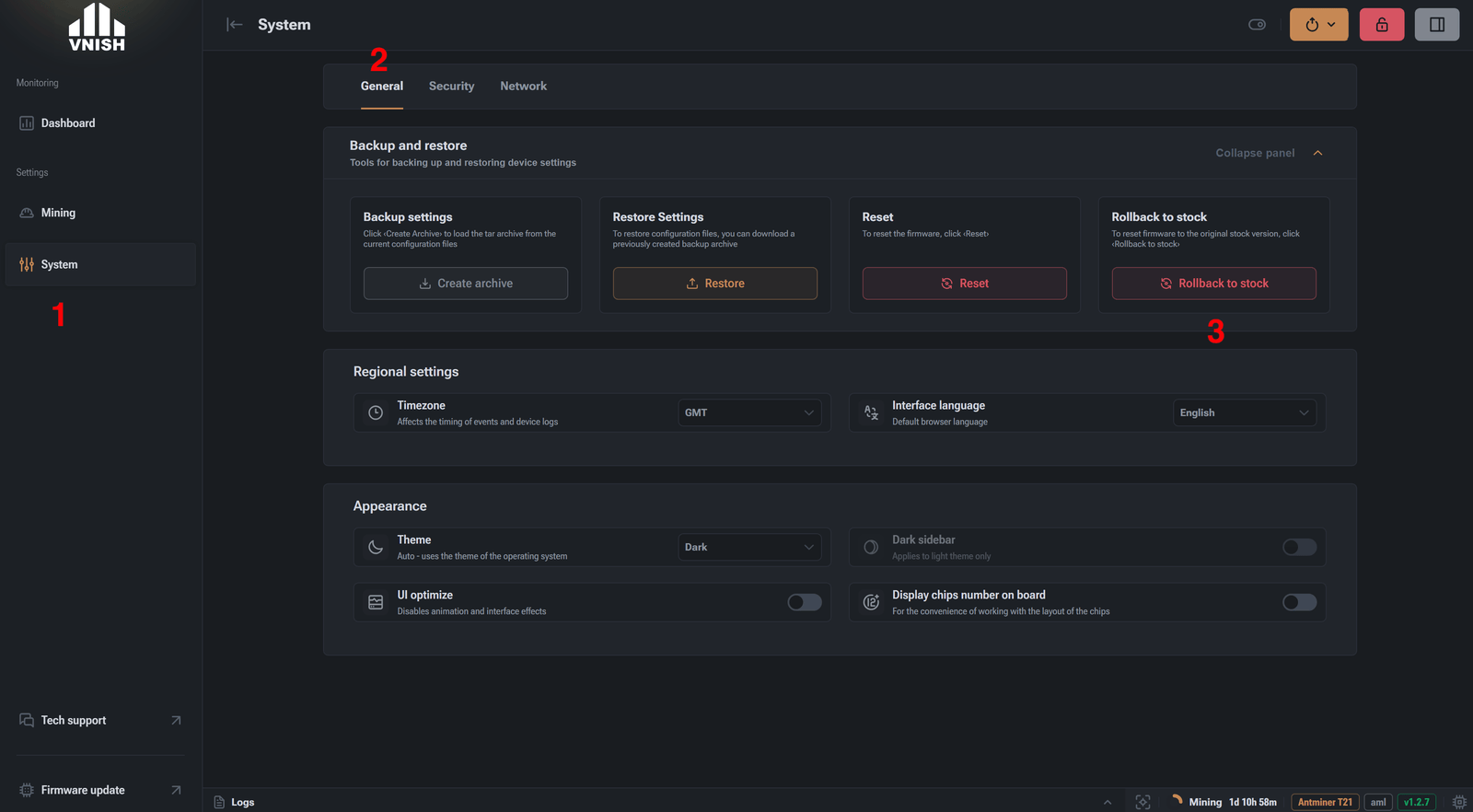Click the red unlock padlock button
Image resolution: width=1473 pixels, height=812 pixels.
coord(1382,25)
